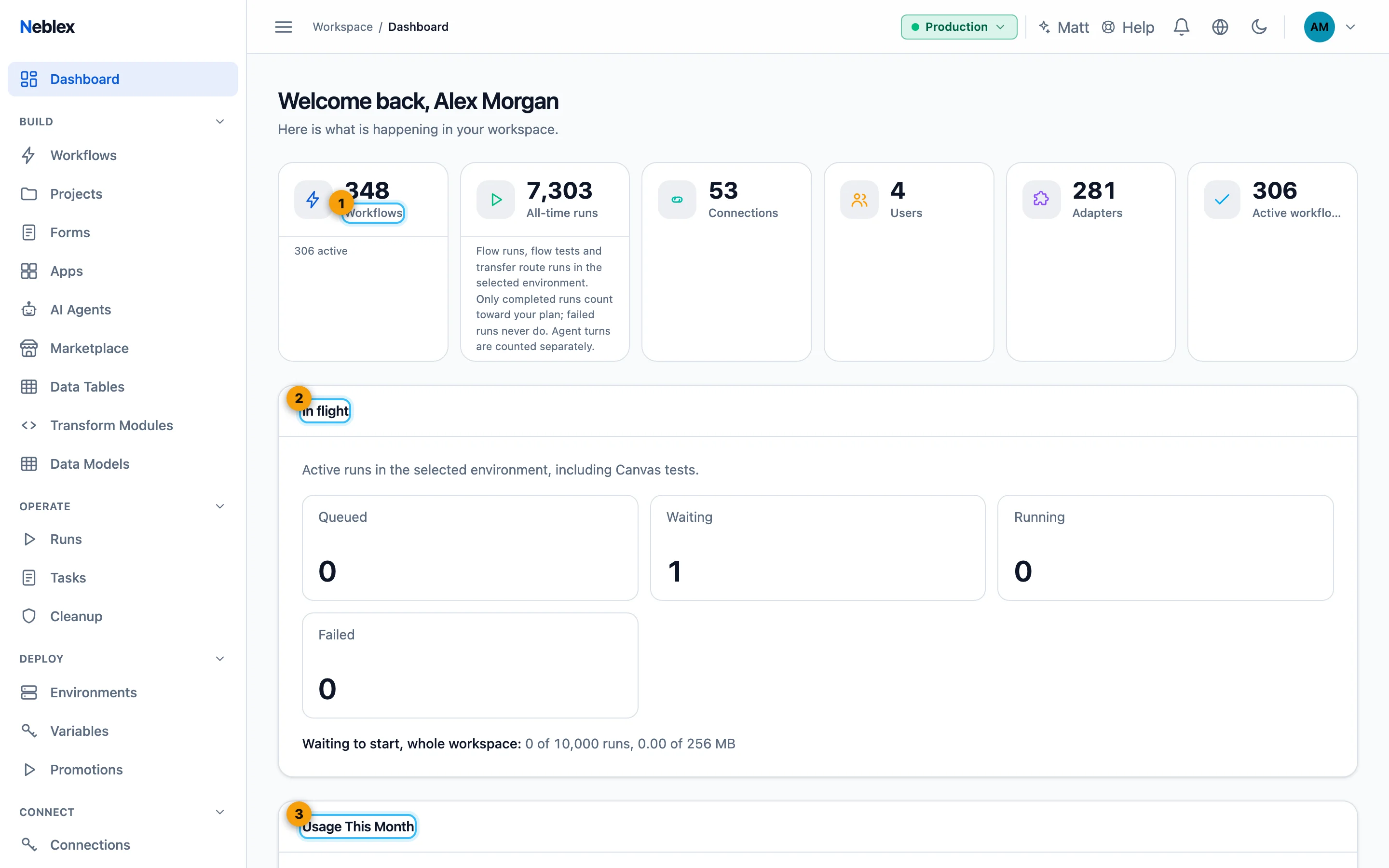Click the Active workflows checkmark icon
The image size is (1389, 868).
pyautogui.click(x=1222, y=199)
